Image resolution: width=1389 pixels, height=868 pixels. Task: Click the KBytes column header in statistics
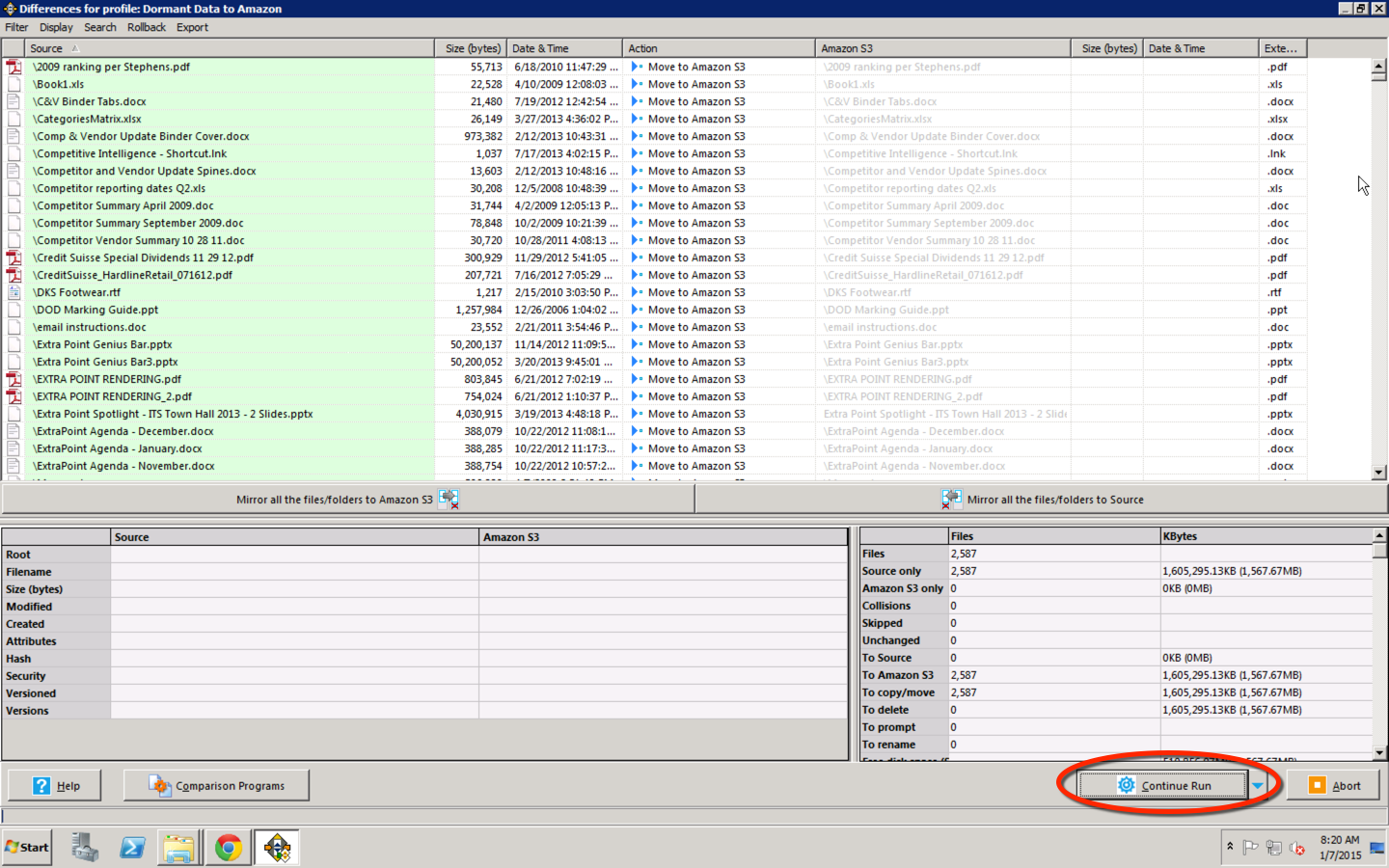point(1266,536)
